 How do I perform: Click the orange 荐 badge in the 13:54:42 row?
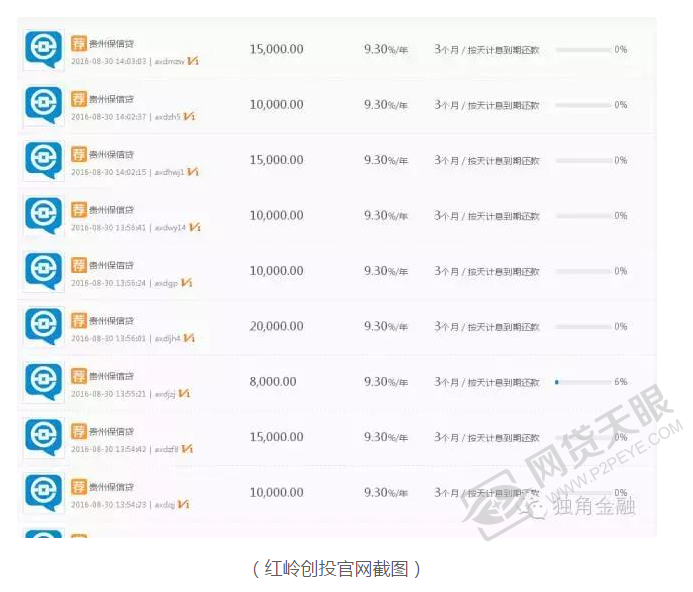[79, 431]
